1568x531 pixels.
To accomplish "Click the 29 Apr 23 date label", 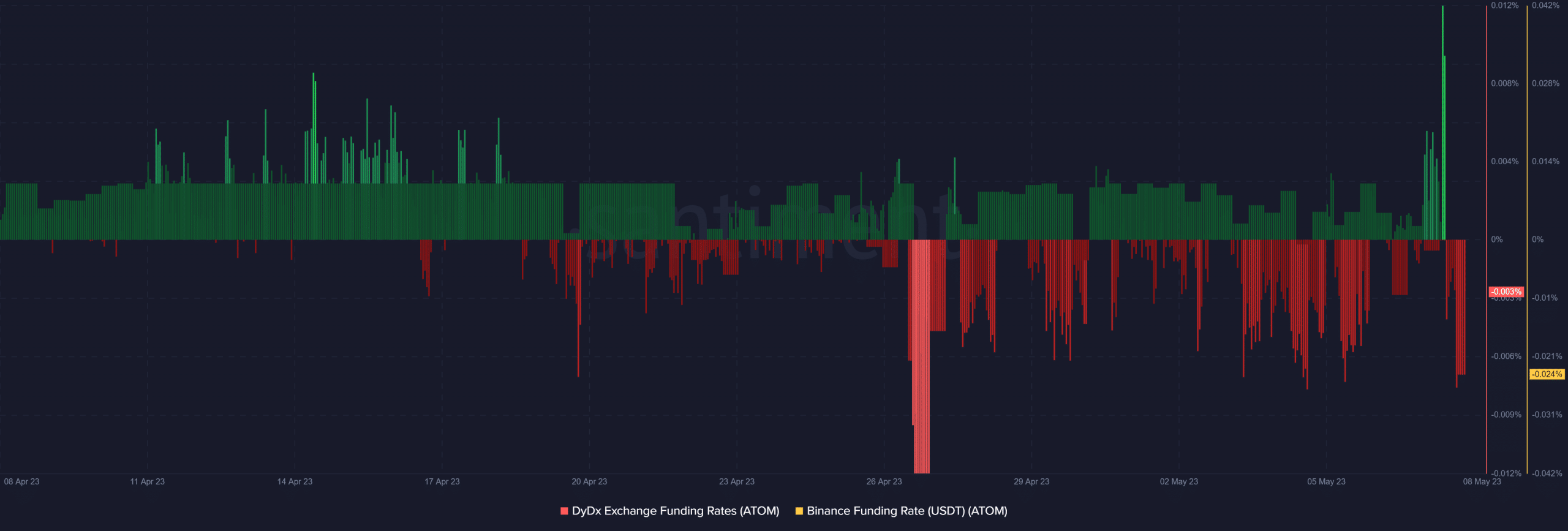I will pyautogui.click(x=1031, y=481).
